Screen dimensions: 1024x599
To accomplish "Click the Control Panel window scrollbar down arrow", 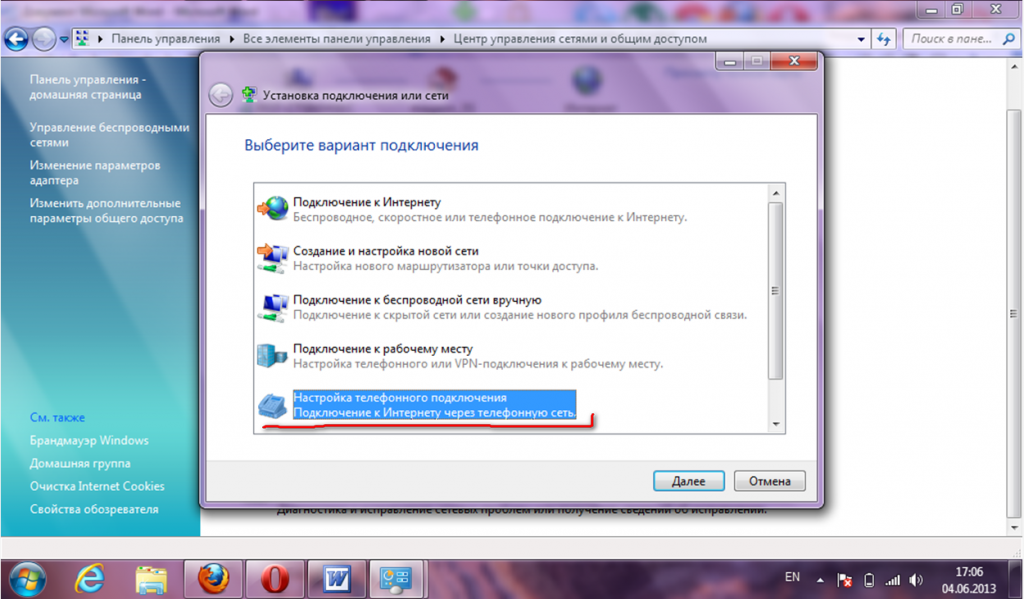I will coord(1014,528).
